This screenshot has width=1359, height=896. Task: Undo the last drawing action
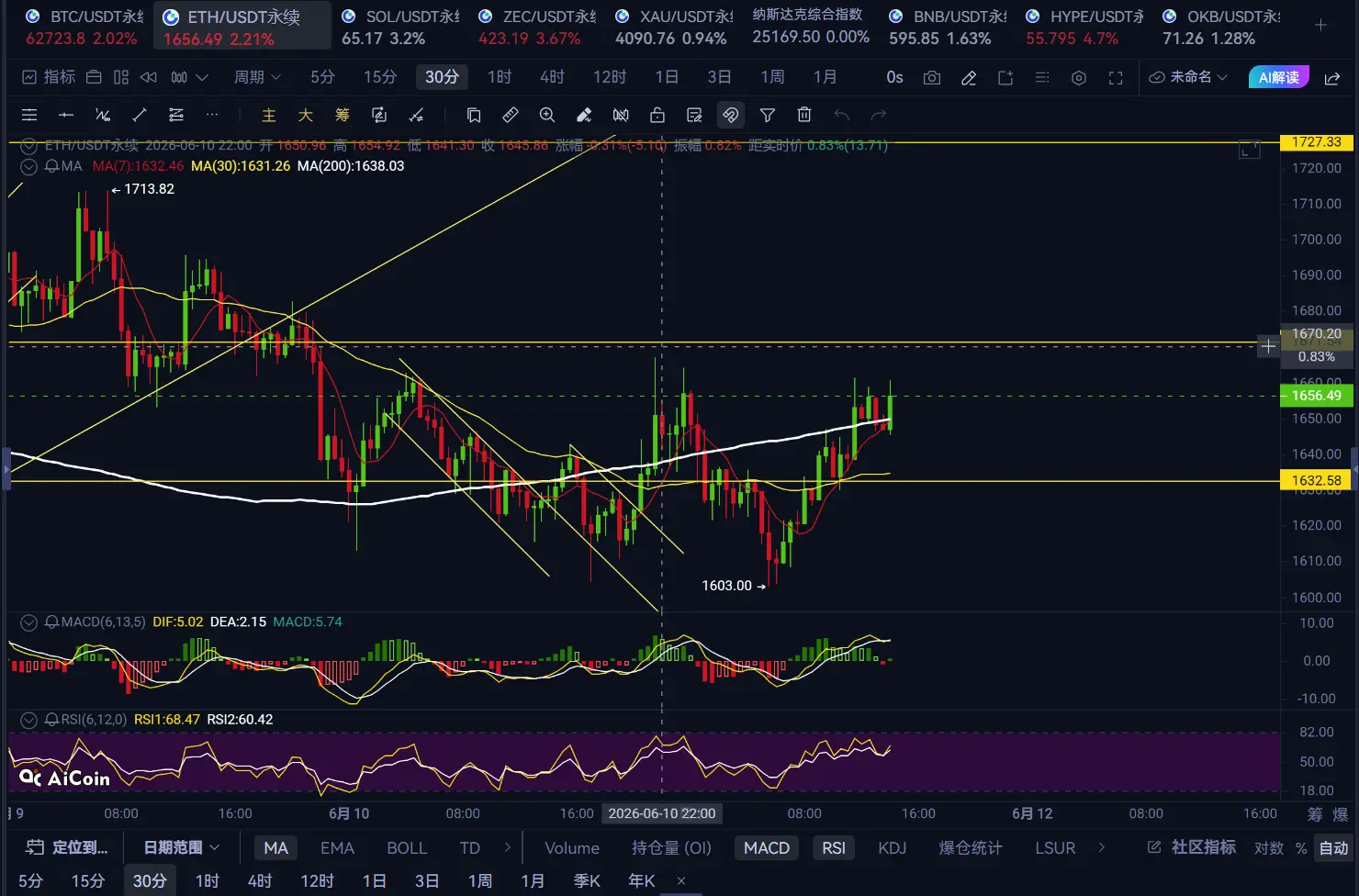tap(841, 115)
